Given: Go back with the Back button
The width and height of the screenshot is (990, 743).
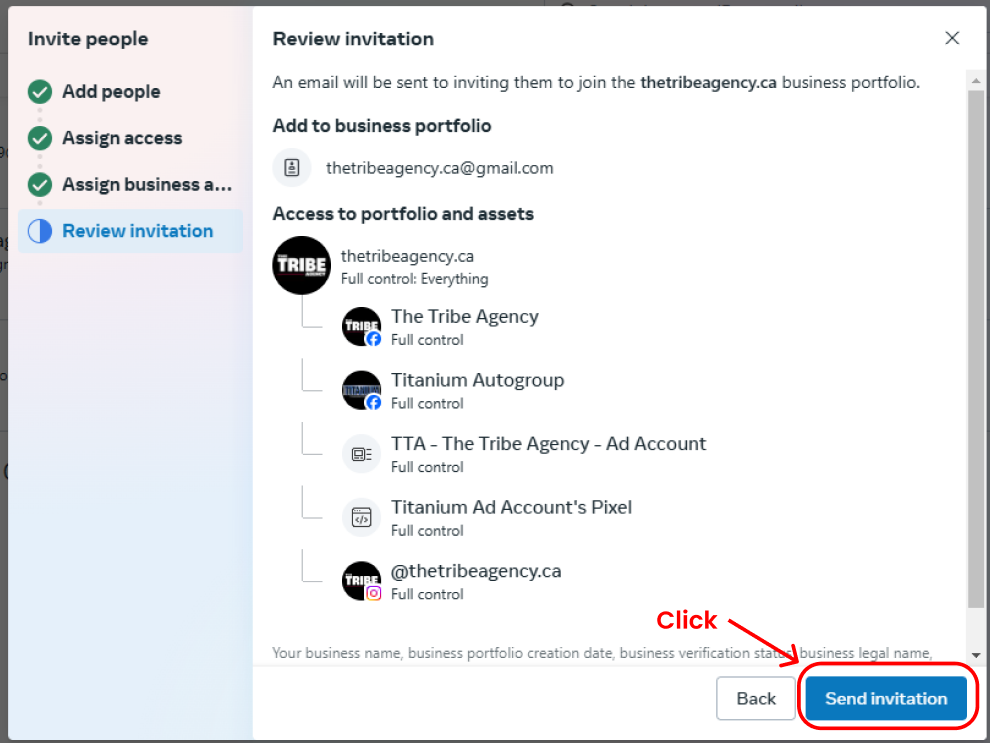Looking at the screenshot, I should (x=756, y=698).
